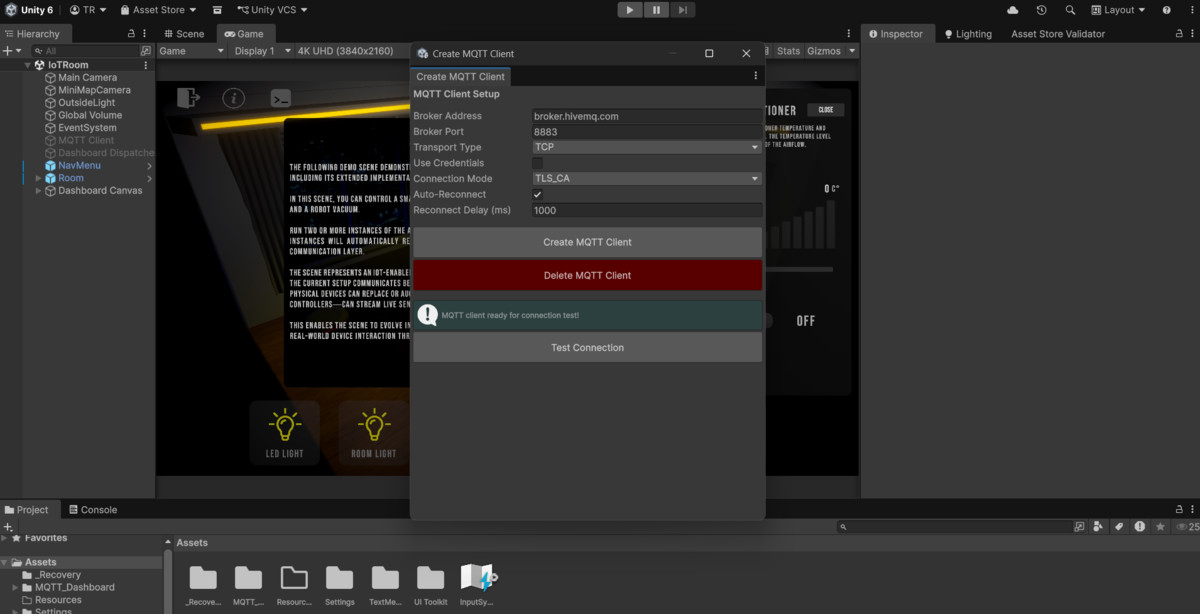Select MiniMapCamera in the Hierarchy
Screen dimensions: 1200x614
(93, 90)
